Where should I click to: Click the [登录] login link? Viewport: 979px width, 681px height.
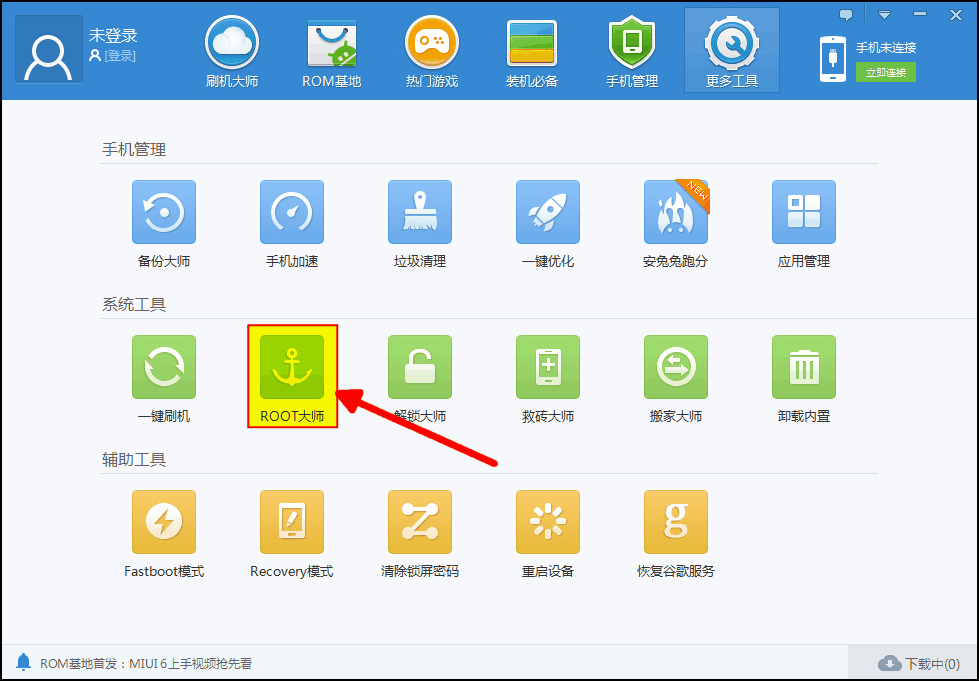(119, 56)
